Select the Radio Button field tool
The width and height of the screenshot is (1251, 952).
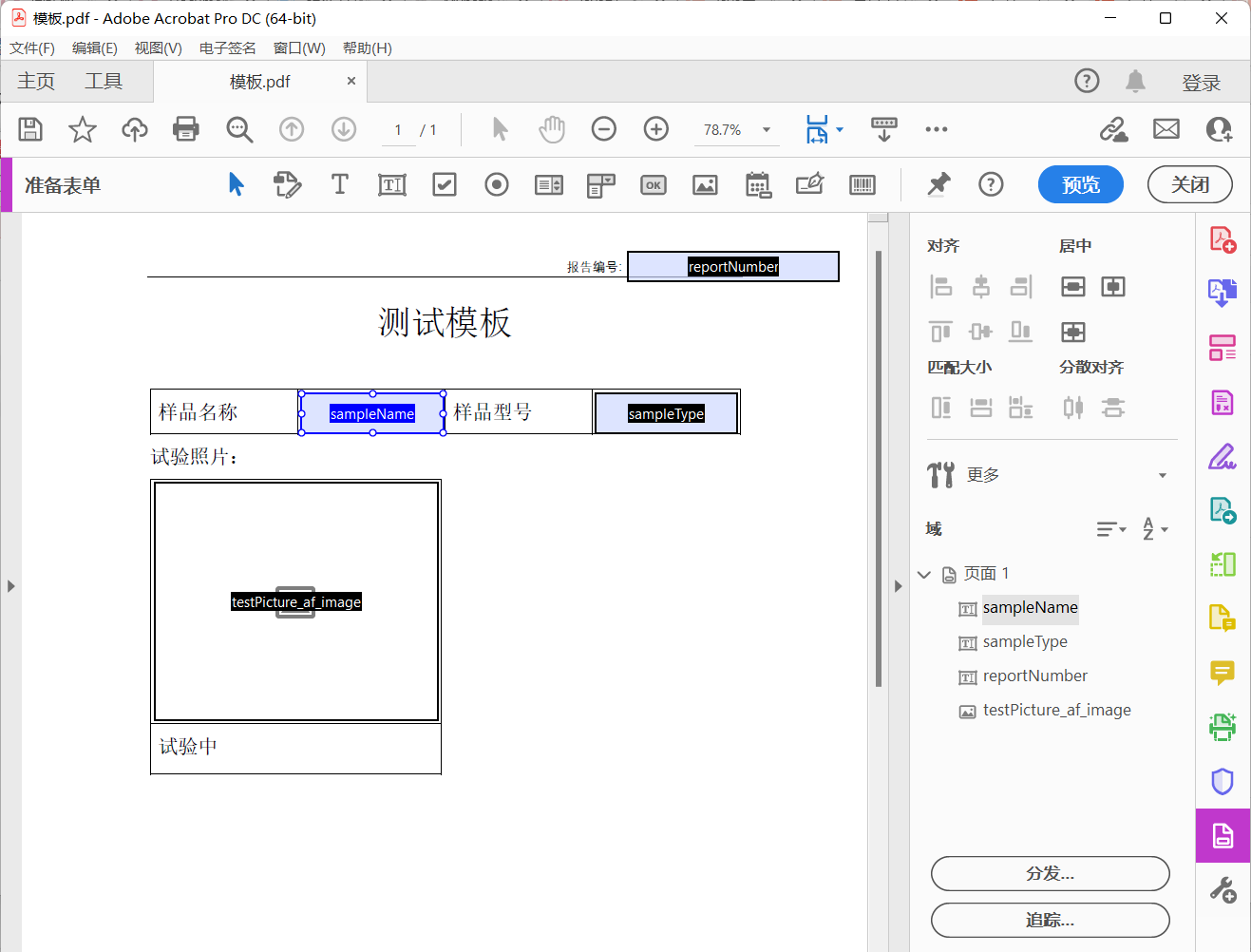(496, 184)
